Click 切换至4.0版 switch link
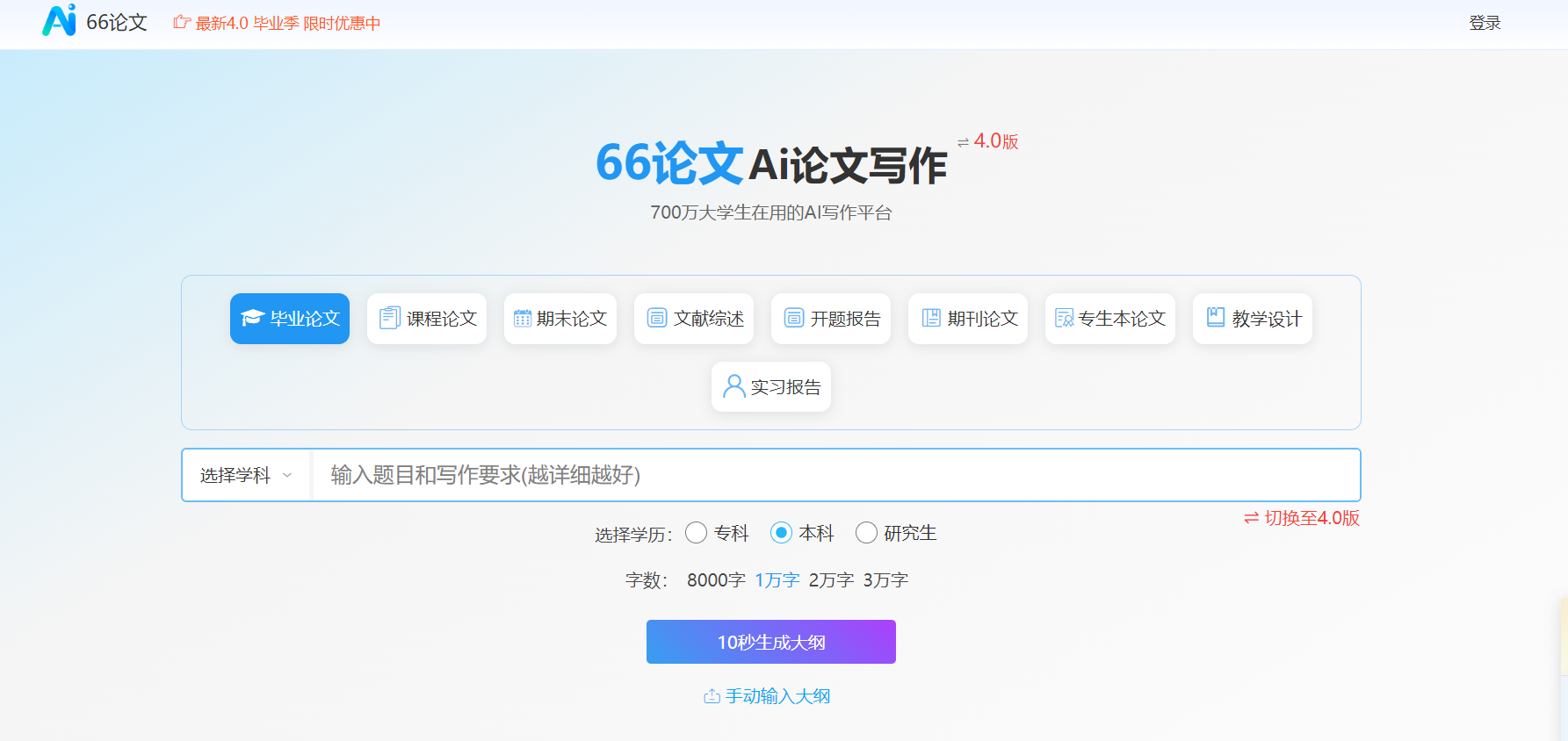Screen dimensions: 1568x741 (x=1302, y=518)
